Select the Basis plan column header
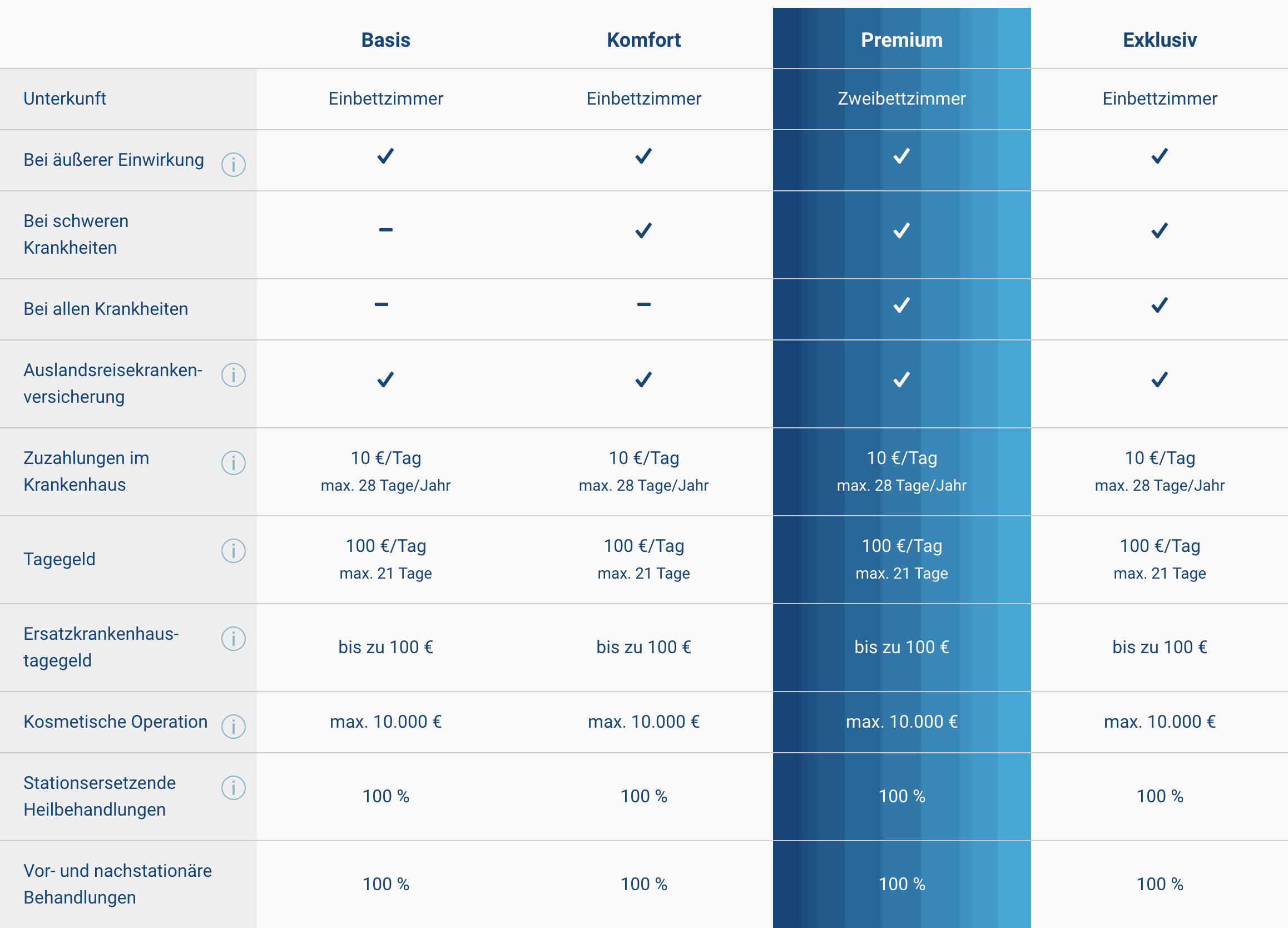This screenshot has width=1288, height=928. [x=385, y=40]
